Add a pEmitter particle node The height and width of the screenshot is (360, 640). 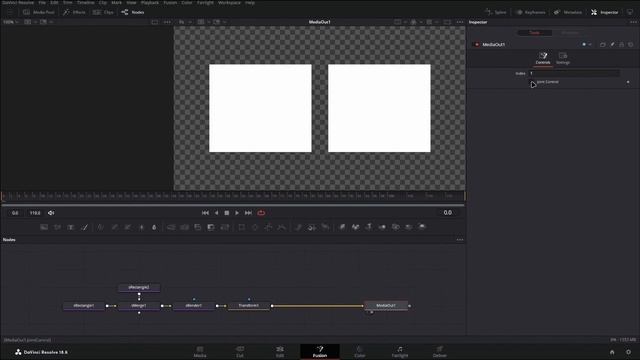point(298,227)
